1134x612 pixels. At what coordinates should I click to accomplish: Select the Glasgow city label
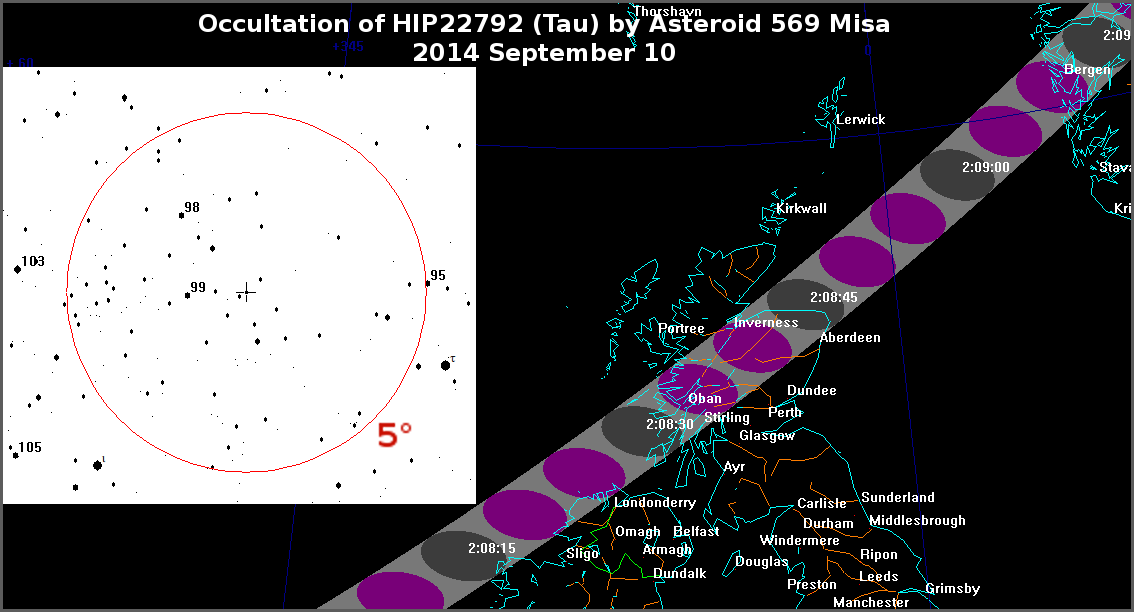click(x=767, y=435)
